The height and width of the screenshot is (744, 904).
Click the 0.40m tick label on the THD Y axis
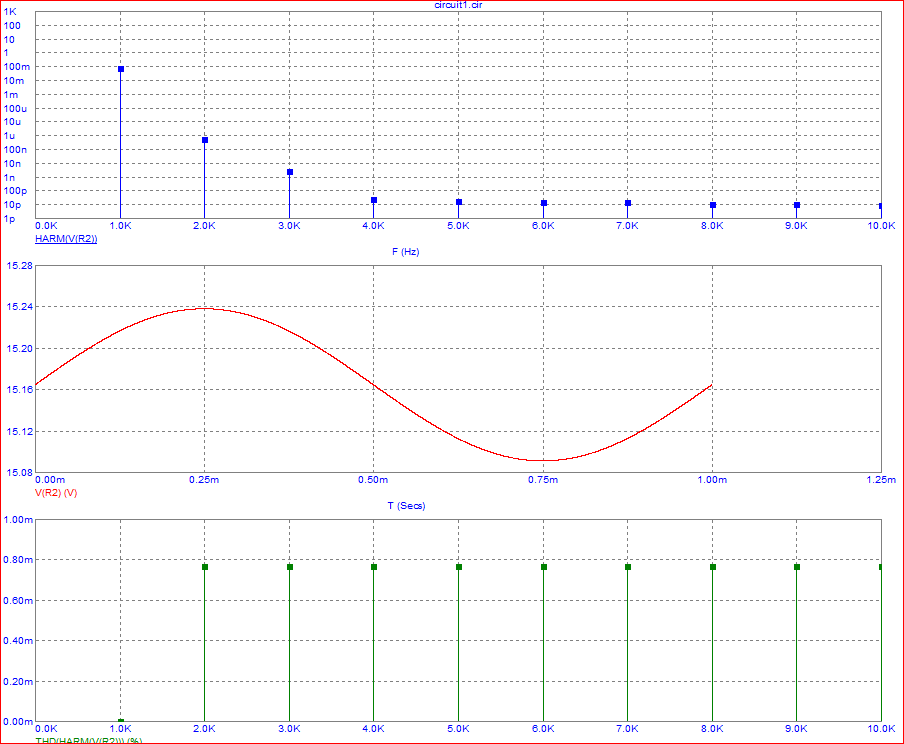point(18,641)
